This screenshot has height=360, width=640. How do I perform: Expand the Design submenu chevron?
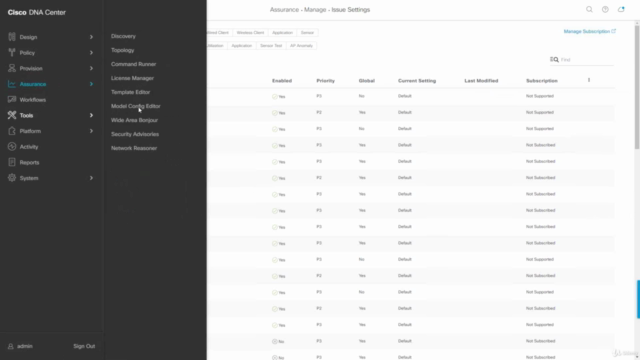(x=91, y=37)
